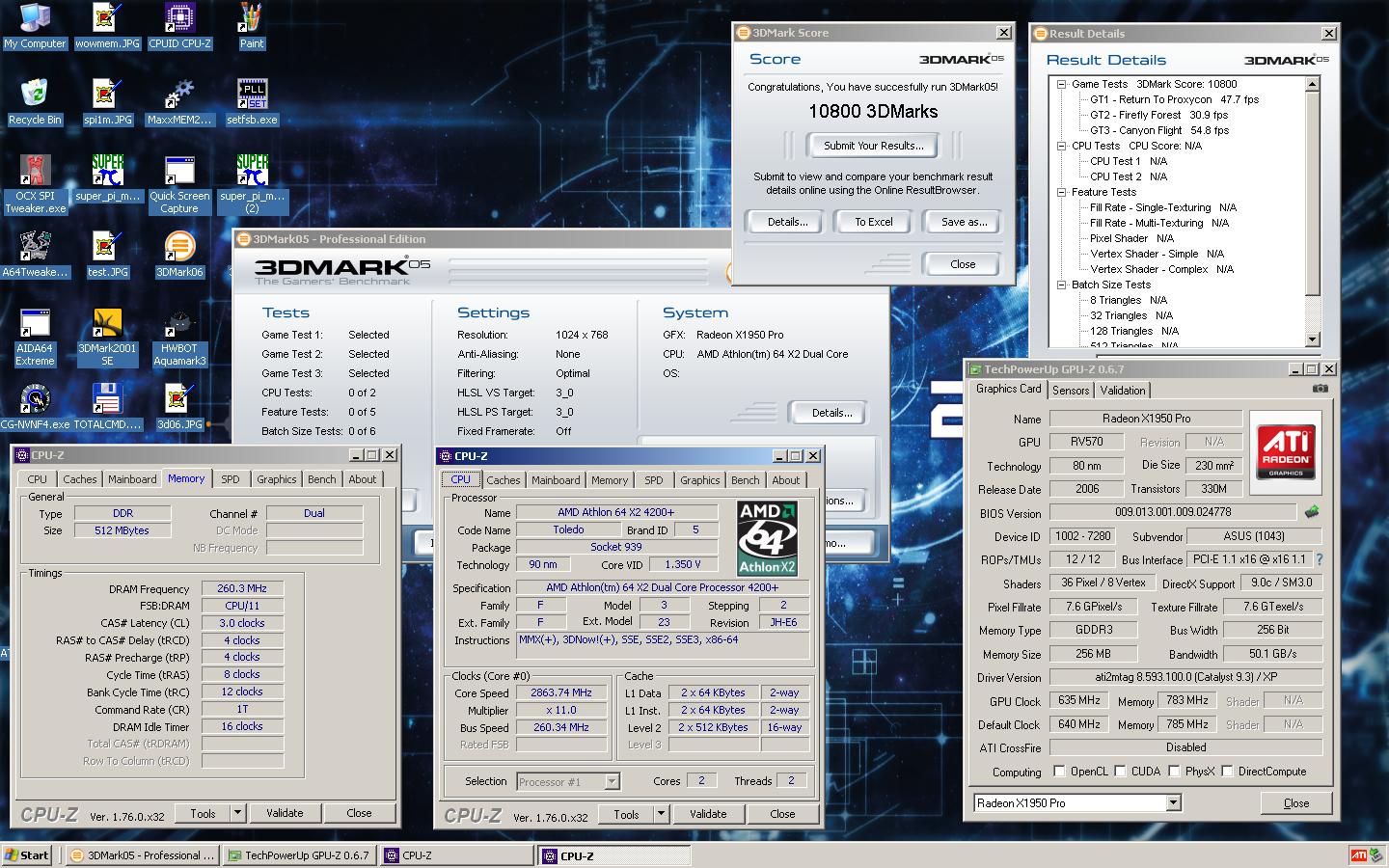Click Close in the 3DMark Score window
1389x868 pixels.
point(963,264)
